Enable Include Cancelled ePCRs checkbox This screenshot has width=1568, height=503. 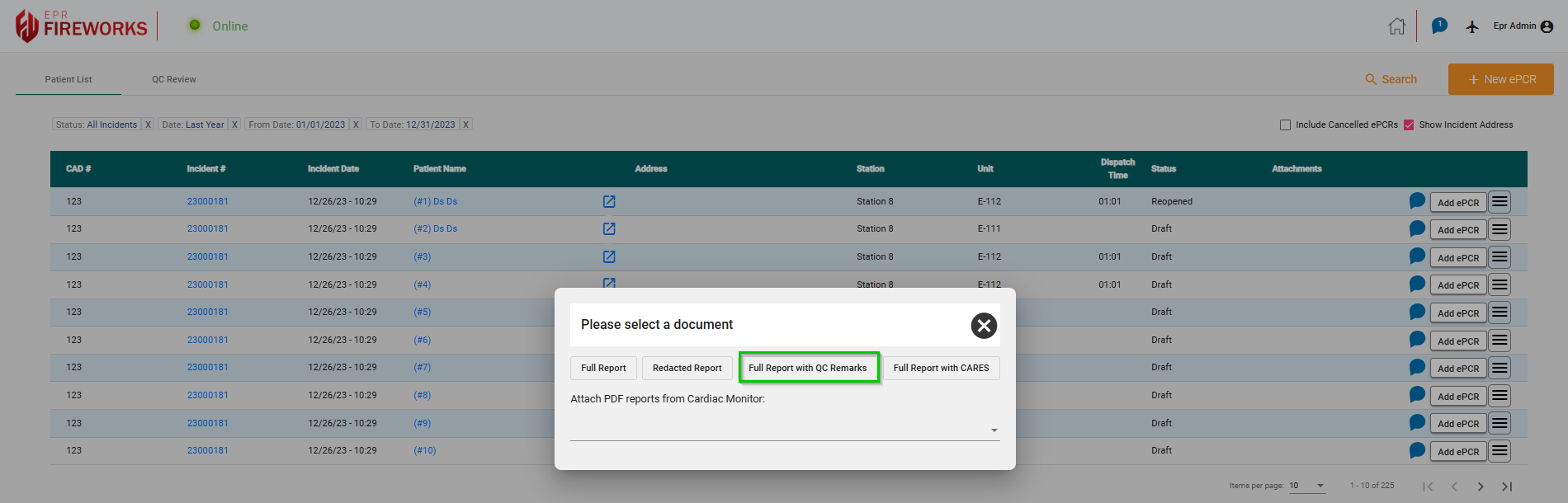coord(1285,125)
